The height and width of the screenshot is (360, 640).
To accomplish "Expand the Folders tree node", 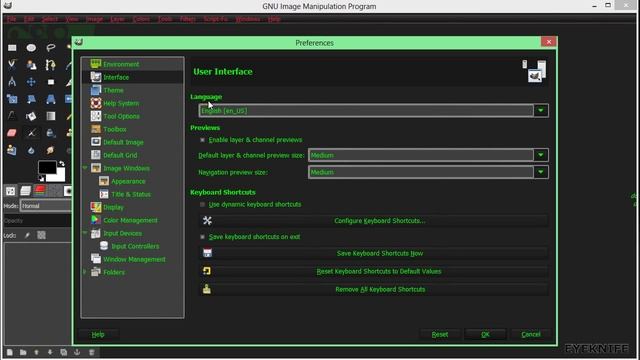I will [x=85, y=271].
